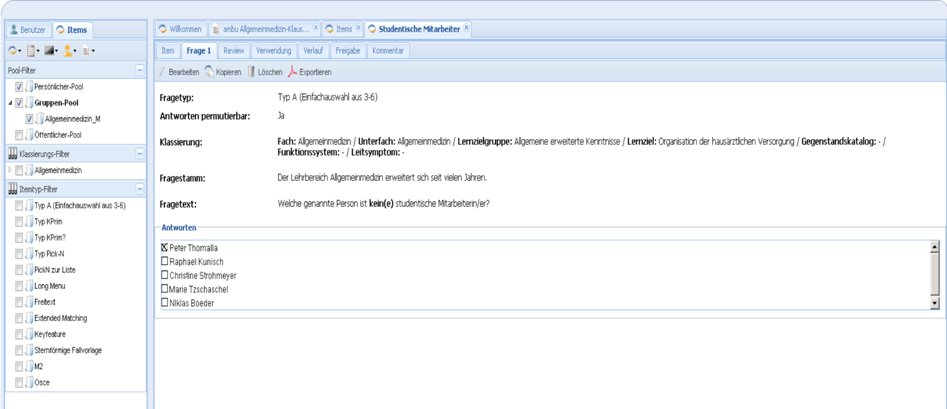Click the Itemtyp-Filter panel icon

12,188
